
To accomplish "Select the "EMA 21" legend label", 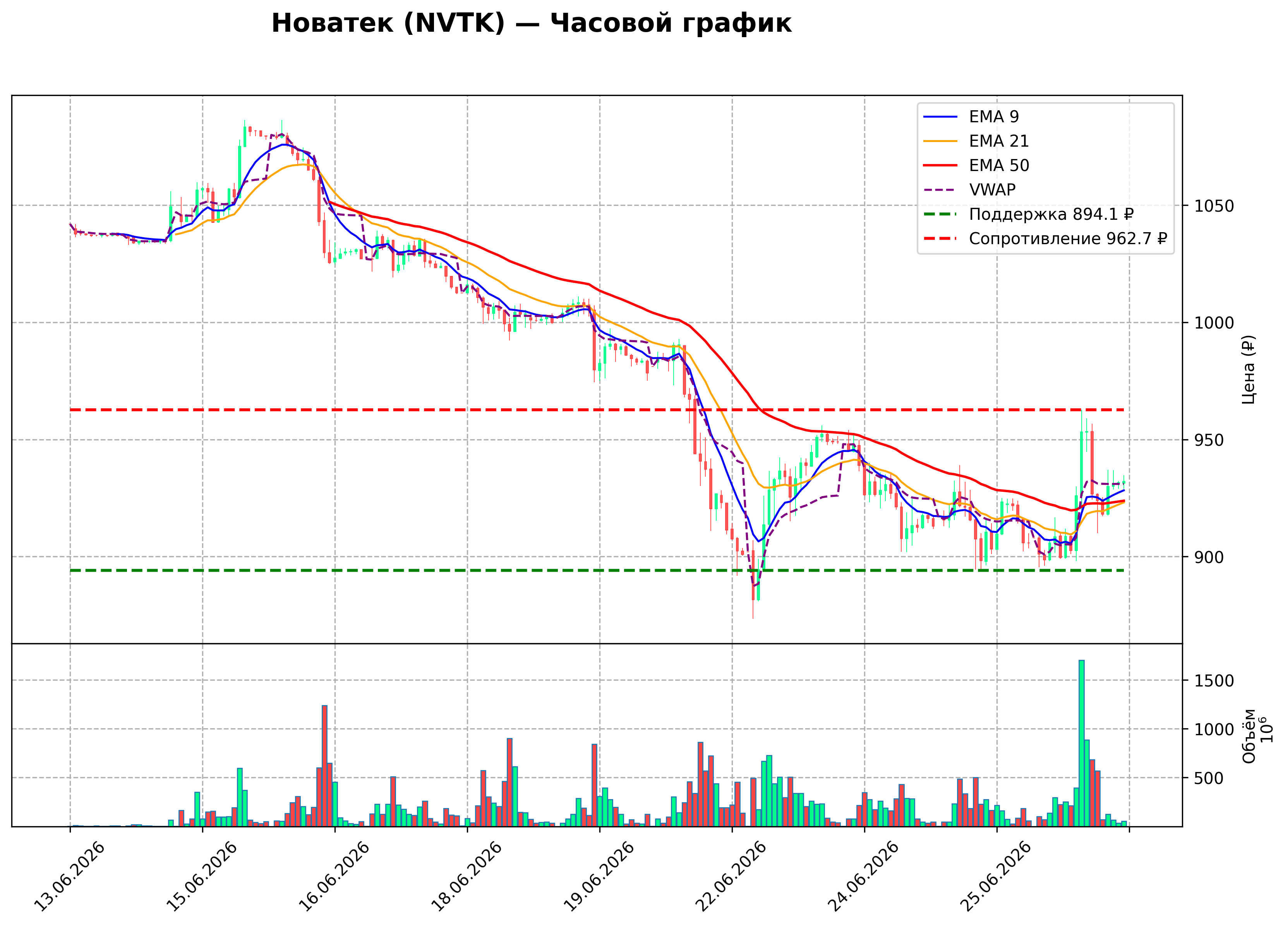I will 999,141.
